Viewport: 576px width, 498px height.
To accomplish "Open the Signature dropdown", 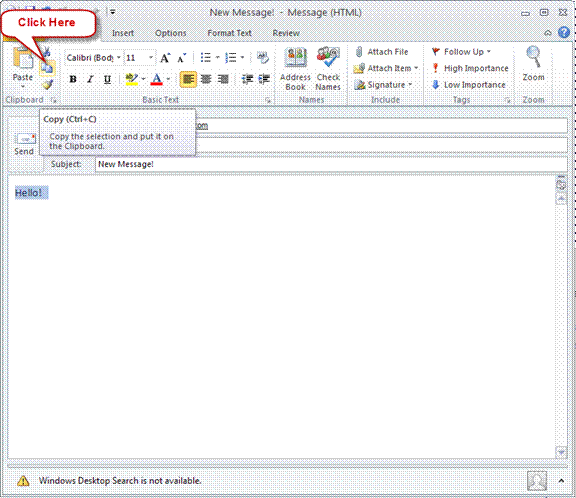I will (383, 85).
